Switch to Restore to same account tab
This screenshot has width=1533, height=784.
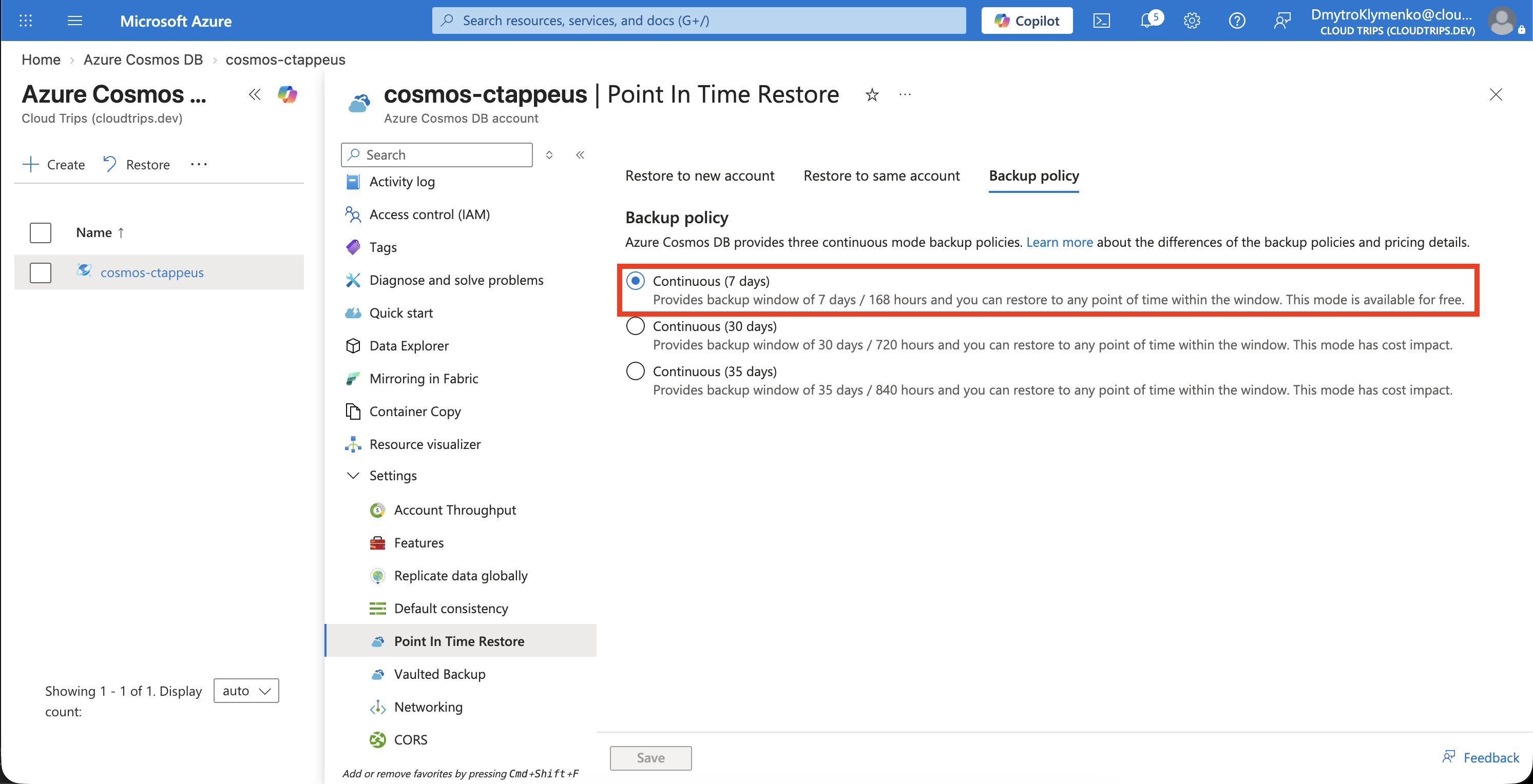coord(882,175)
